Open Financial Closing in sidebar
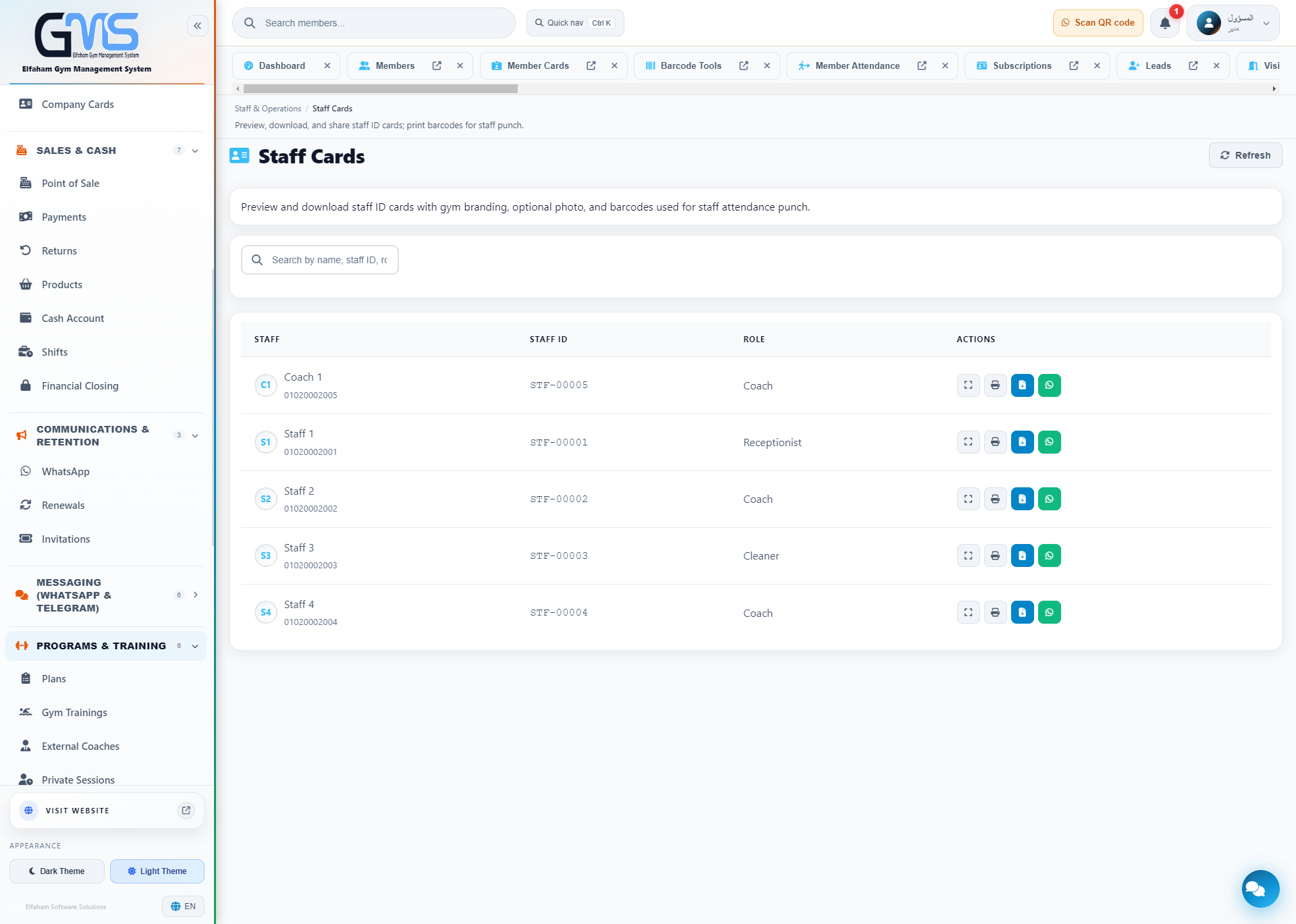This screenshot has height=924, width=1296. (x=80, y=386)
